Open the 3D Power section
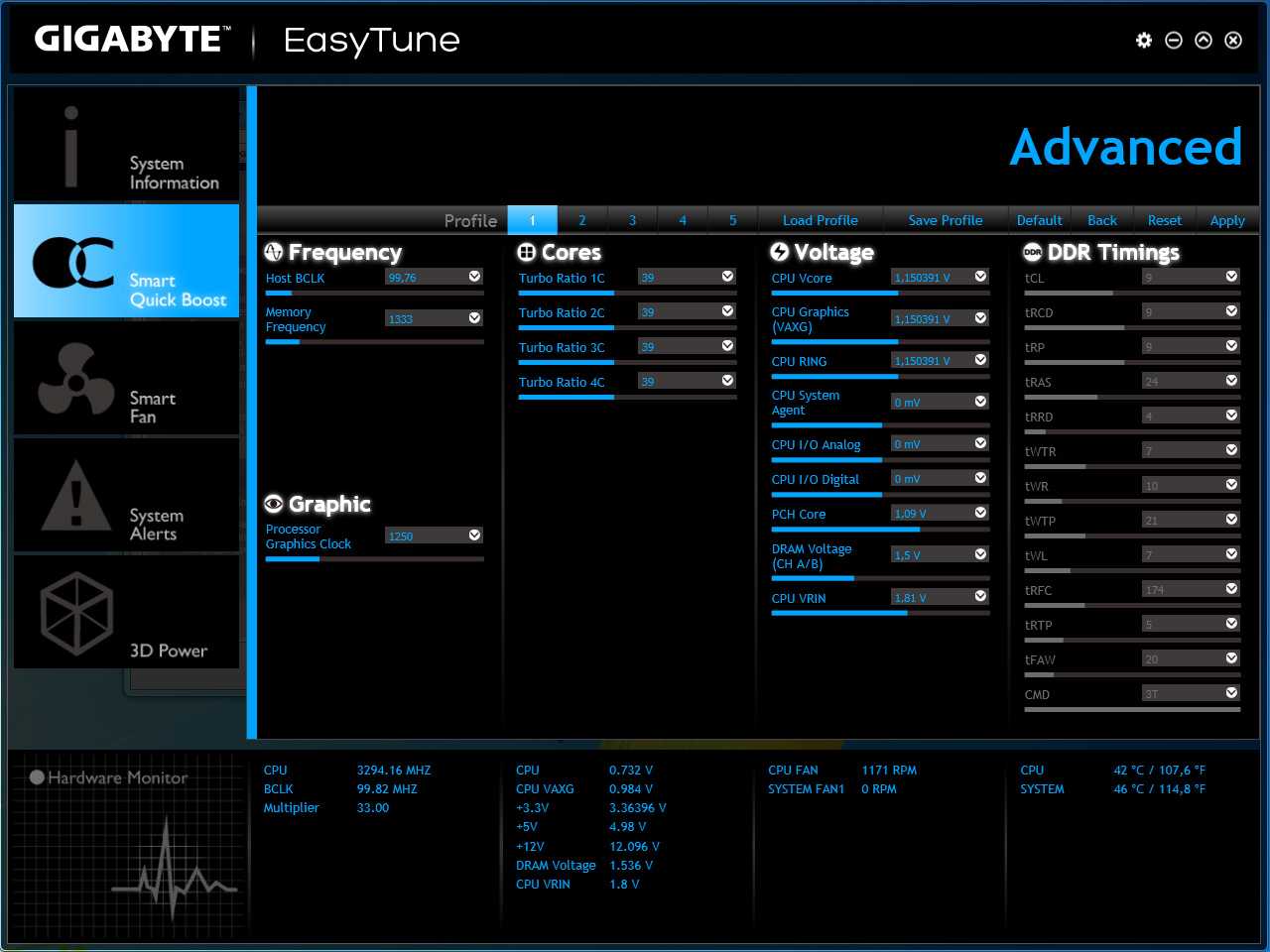 point(126,614)
